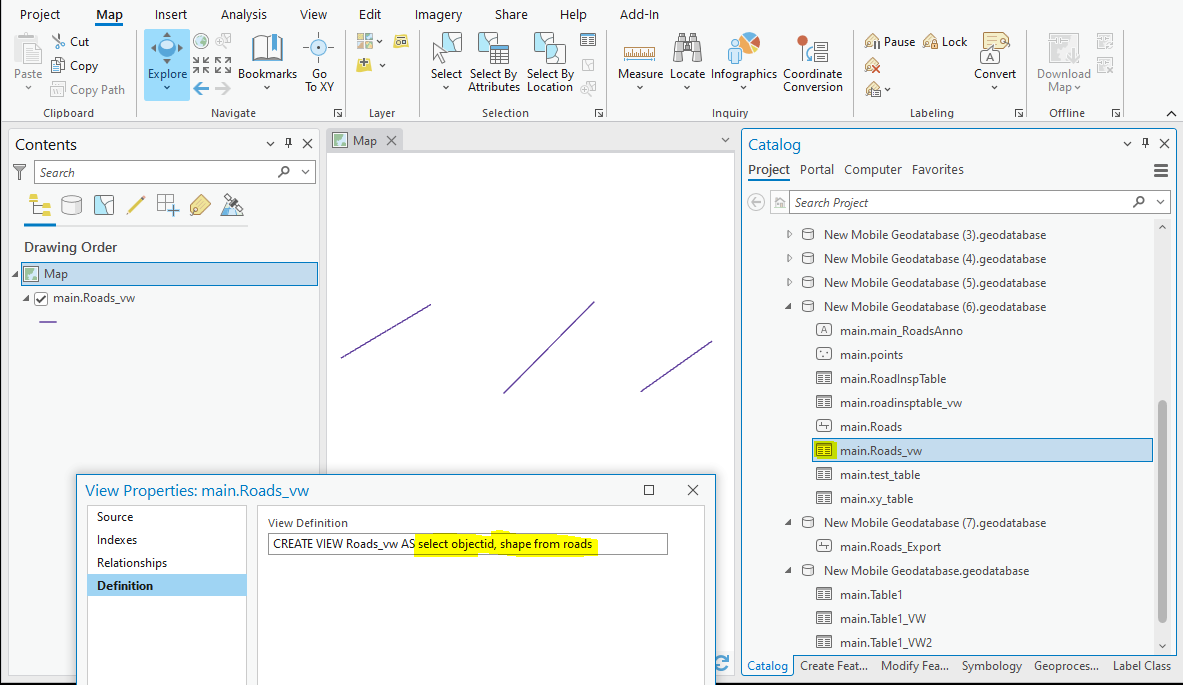Screen dimensions: 1183x685
Task: Click the Select tool in Selection group
Action: coord(446,63)
